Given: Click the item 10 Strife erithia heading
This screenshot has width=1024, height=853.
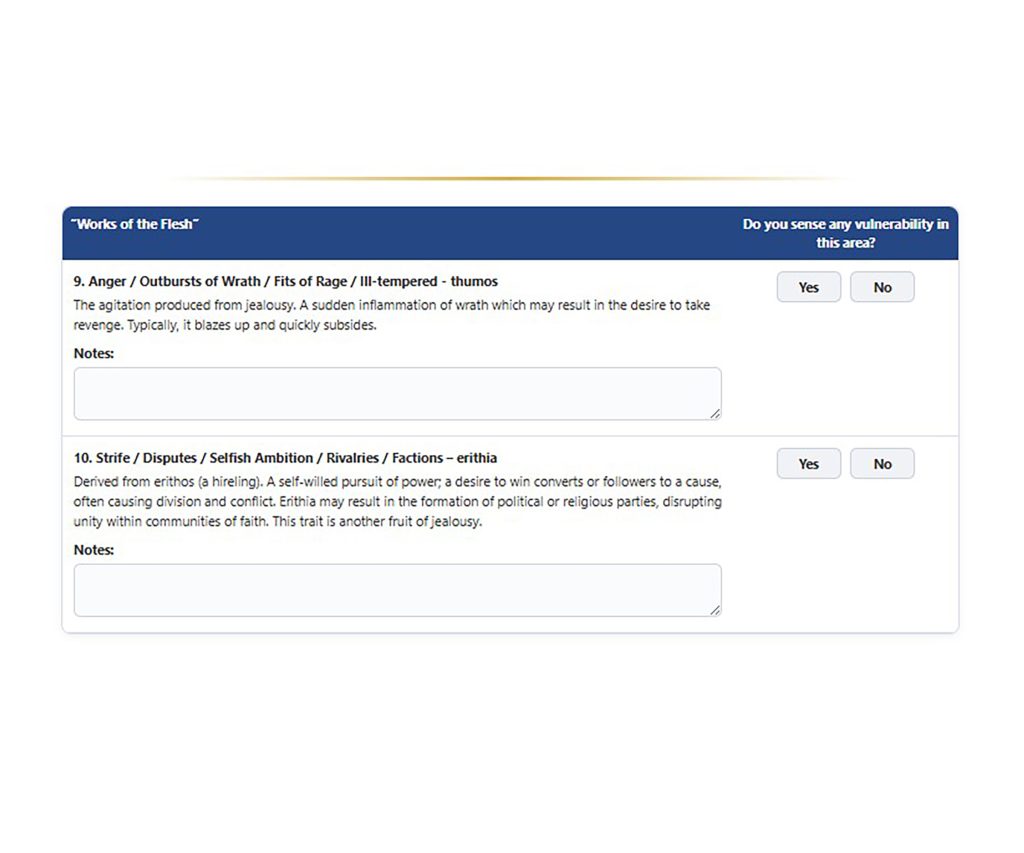Looking at the screenshot, I should 285,458.
